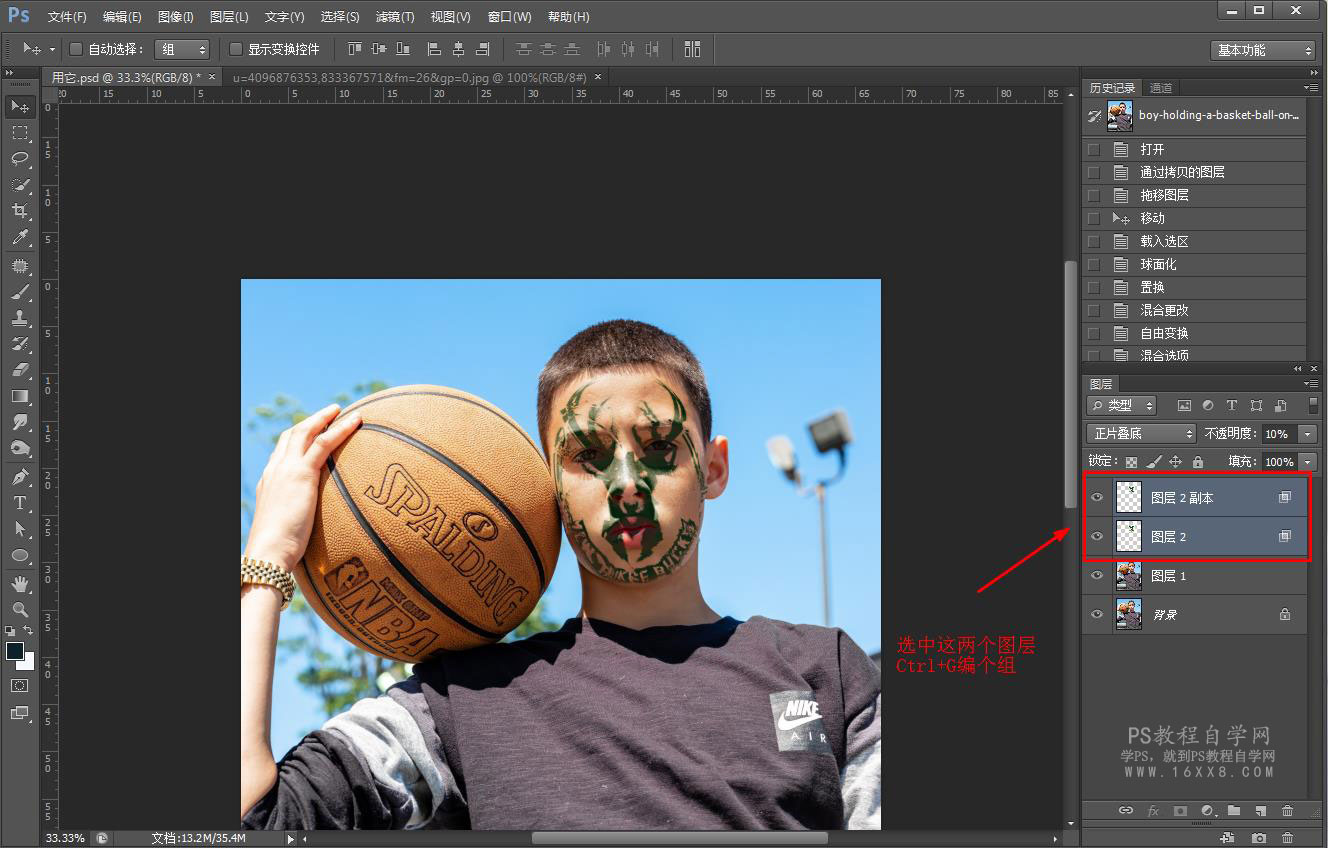Open the 正片叠底 blend mode dropdown

1142,434
